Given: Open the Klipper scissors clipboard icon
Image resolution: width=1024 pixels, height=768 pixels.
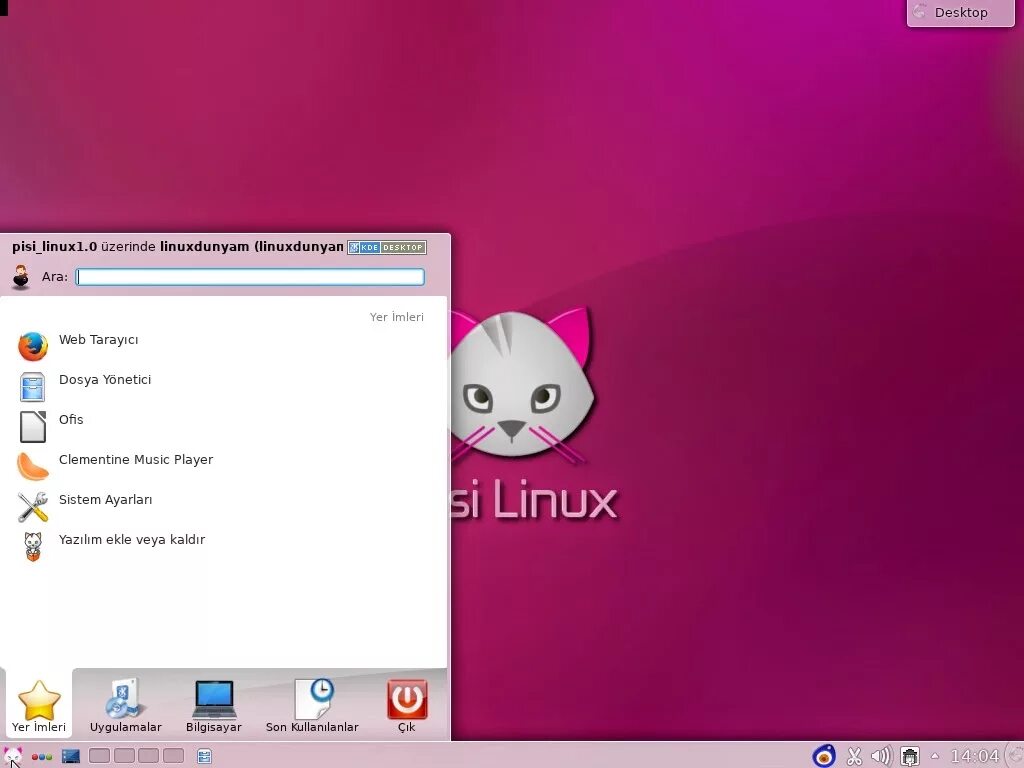Looking at the screenshot, I should 854,756.
